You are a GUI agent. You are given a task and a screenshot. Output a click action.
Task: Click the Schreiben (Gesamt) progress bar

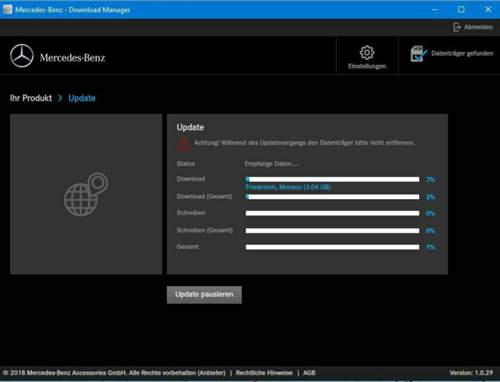click(x=332, y=230)
